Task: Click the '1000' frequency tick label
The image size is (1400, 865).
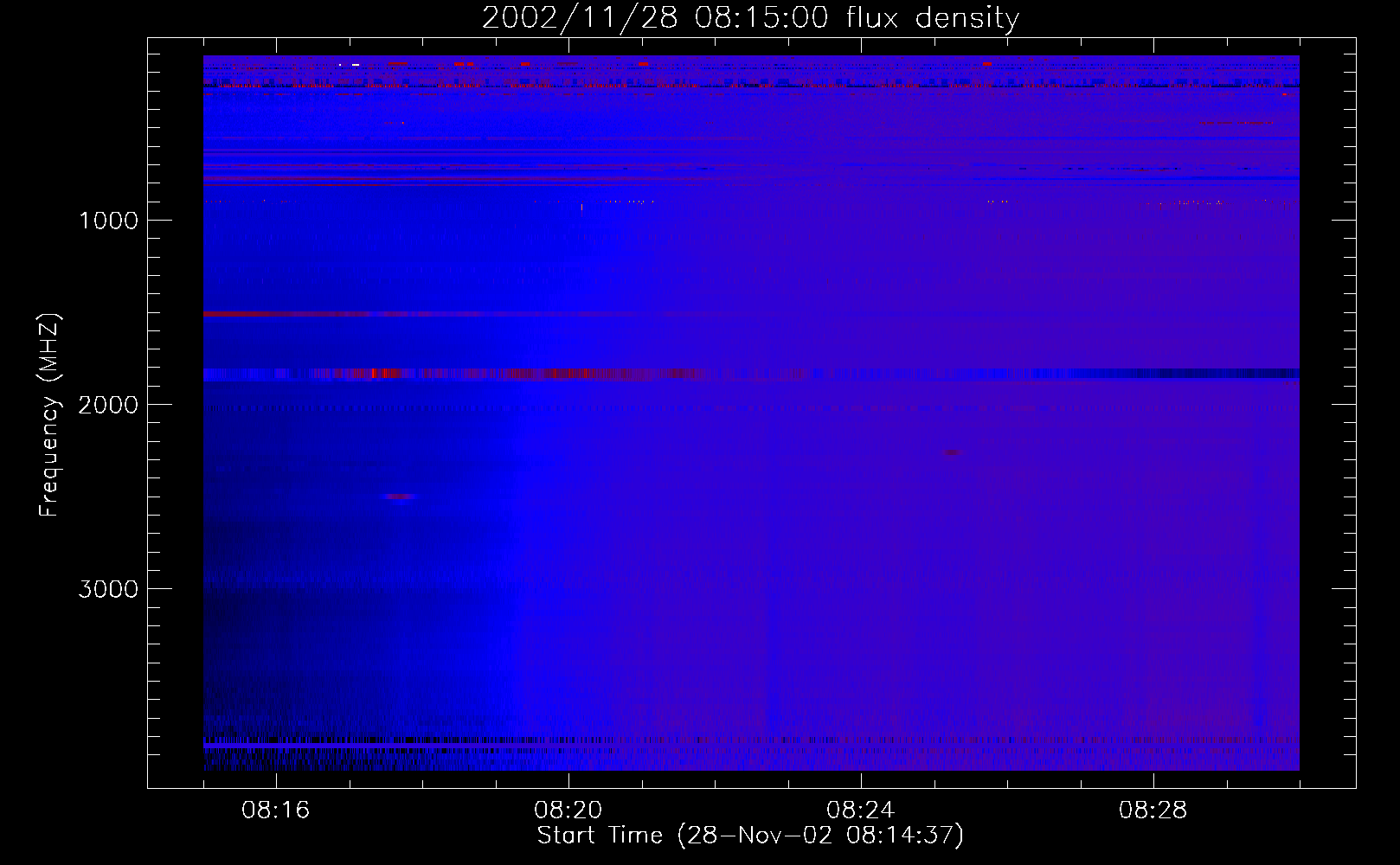Action: click(108, 221)
